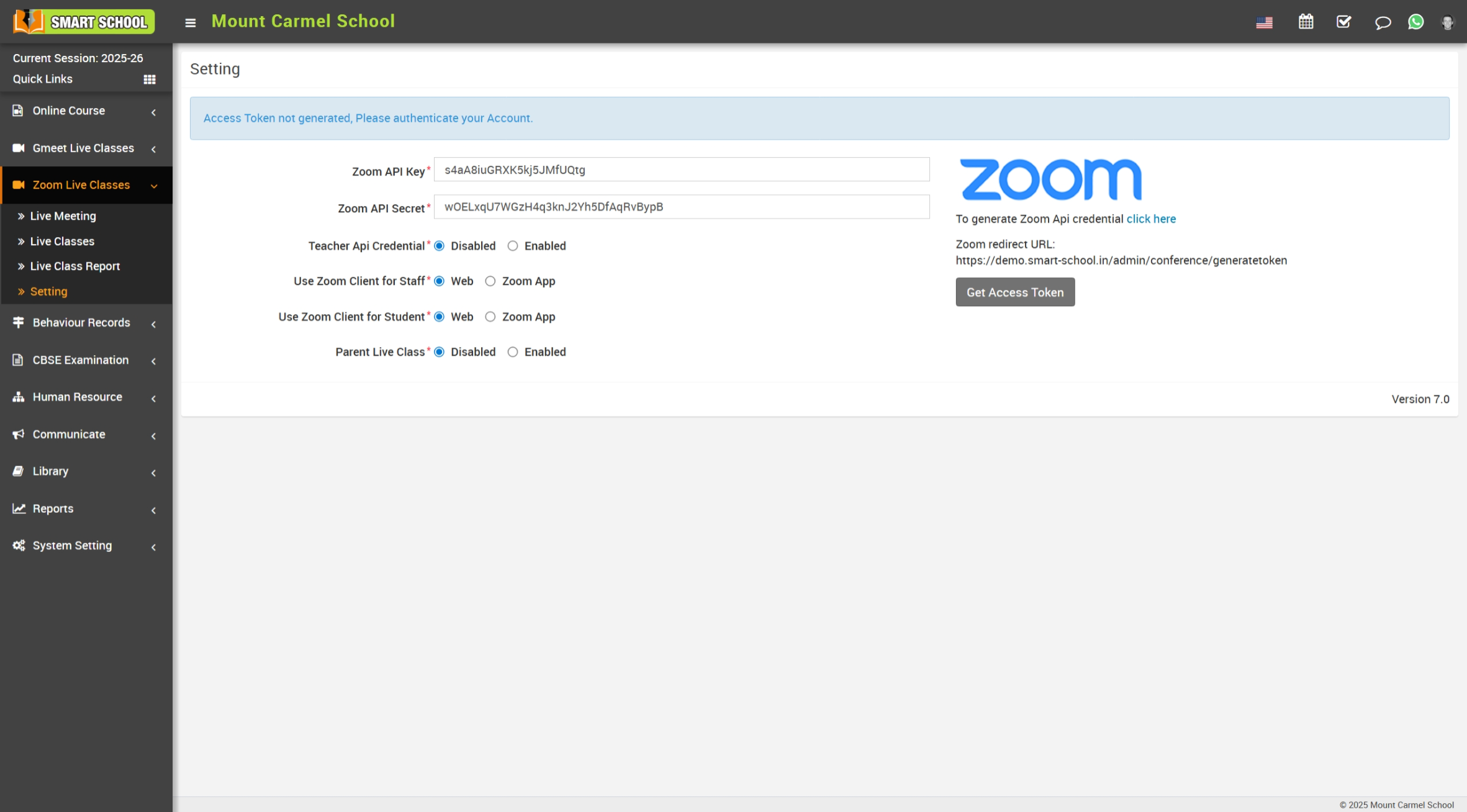This screenshot has height=812, width=1467.
Task: Follow the 'click here' Zoom credential link
Action: coord(1151,219)
